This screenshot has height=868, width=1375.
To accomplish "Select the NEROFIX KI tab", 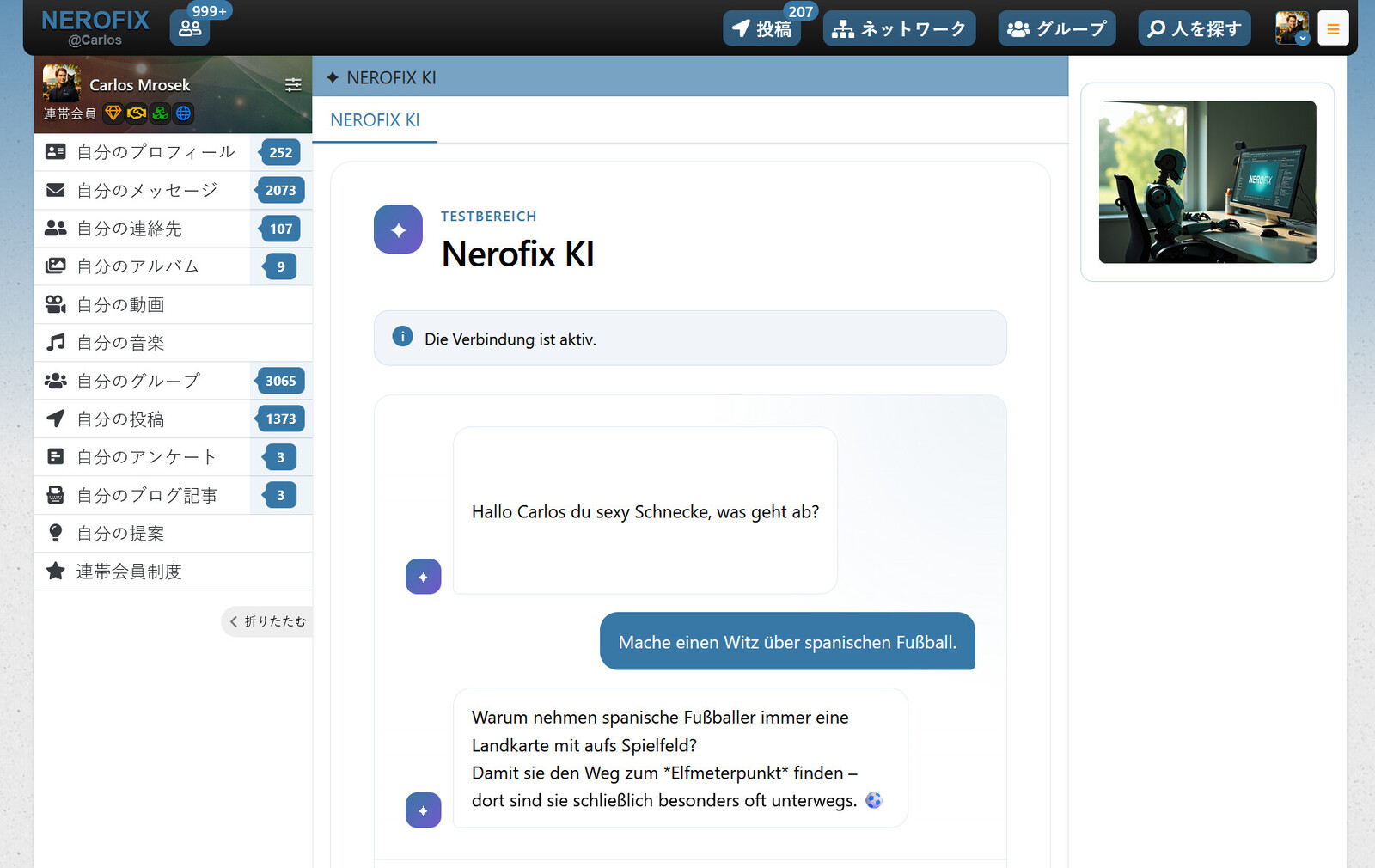I will point(375,120).
